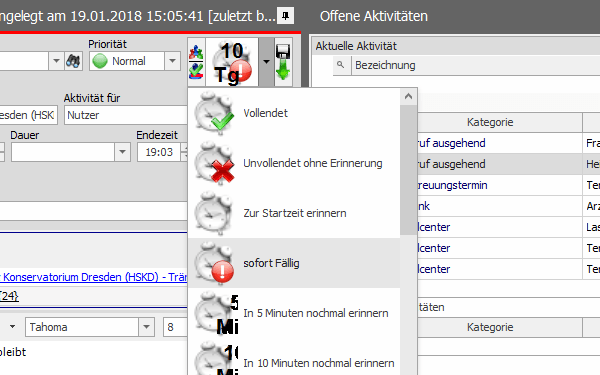Screen dimensions: 600x375
Task: Open the Konservatorium Dresden (HSKD) link
Action: [x=93, y=277]
